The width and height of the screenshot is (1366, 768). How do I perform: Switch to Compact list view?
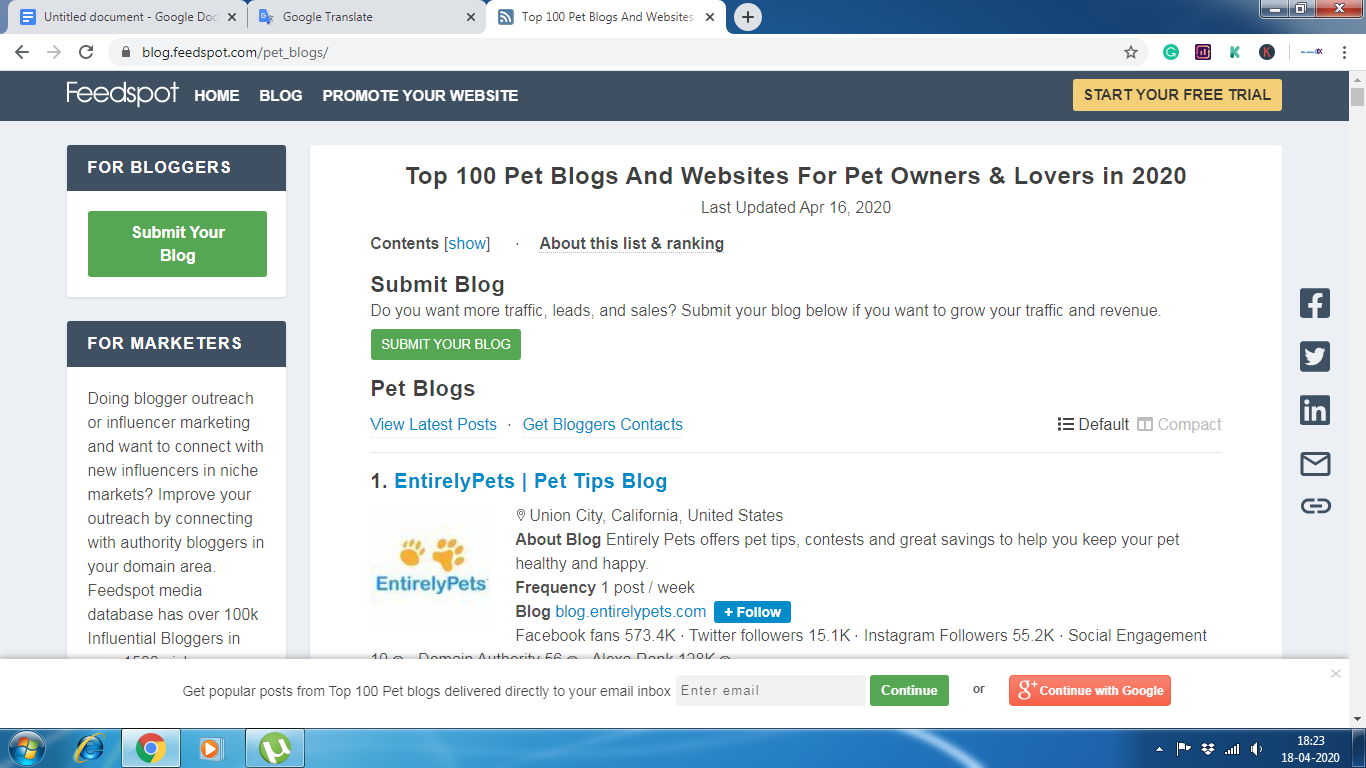click(x=1179, y=424)
